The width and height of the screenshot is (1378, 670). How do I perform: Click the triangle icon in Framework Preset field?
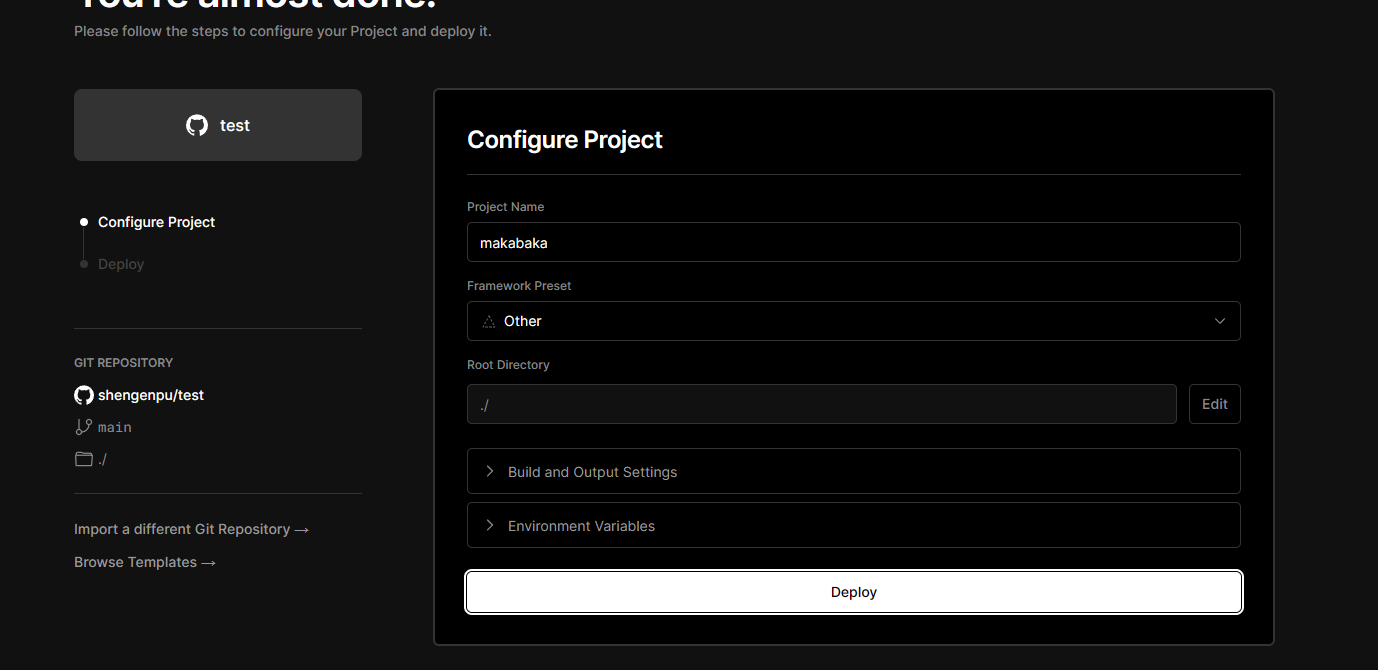(489, 321)
